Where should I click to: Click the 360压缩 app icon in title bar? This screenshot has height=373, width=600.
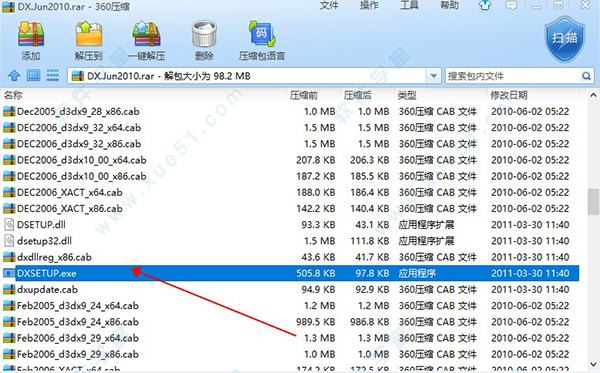tap(8, 7)
